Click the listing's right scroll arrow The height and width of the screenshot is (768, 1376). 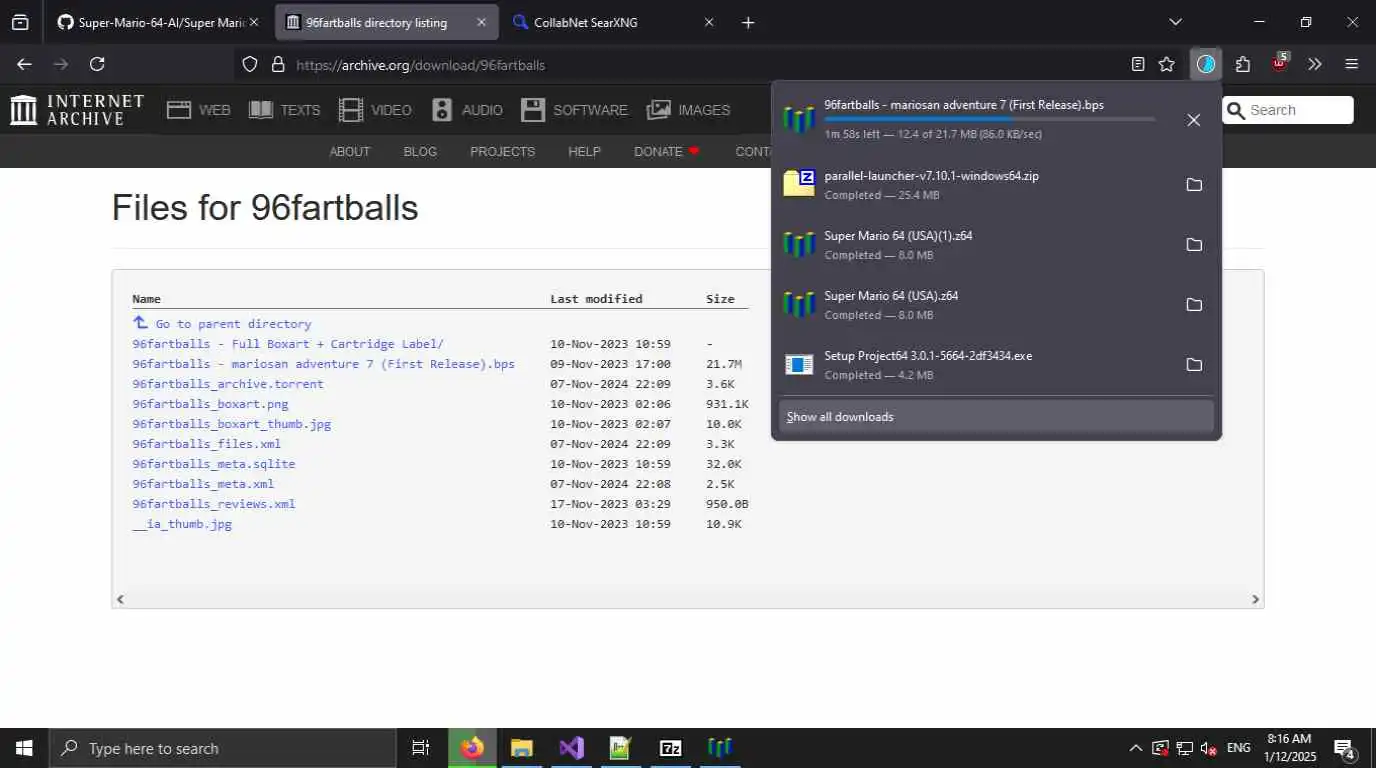click(x=1256, y=599)
